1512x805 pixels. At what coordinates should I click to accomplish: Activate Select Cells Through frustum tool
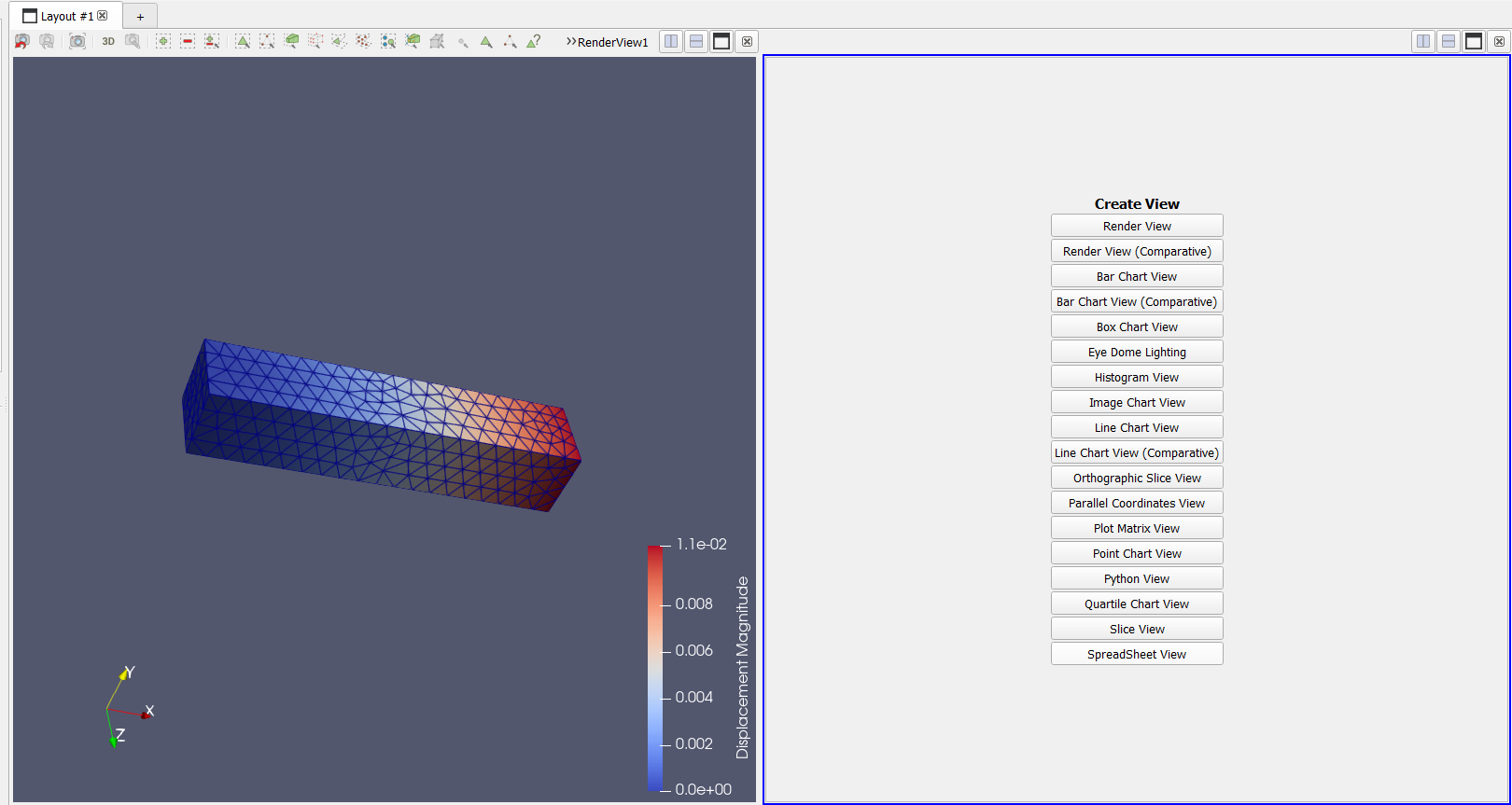click(291, 41)
